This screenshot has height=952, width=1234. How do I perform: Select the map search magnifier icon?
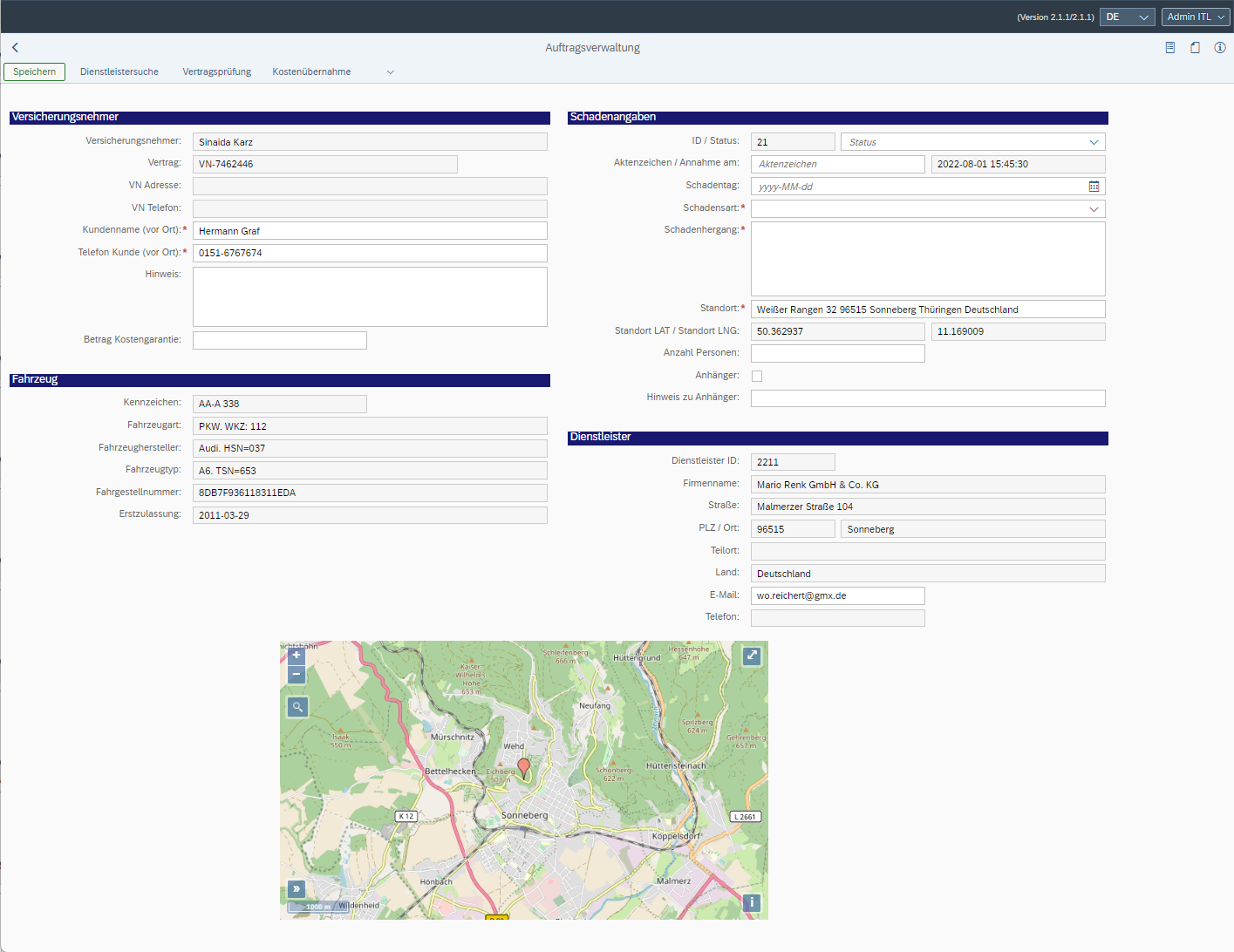(x=297, y=706)
